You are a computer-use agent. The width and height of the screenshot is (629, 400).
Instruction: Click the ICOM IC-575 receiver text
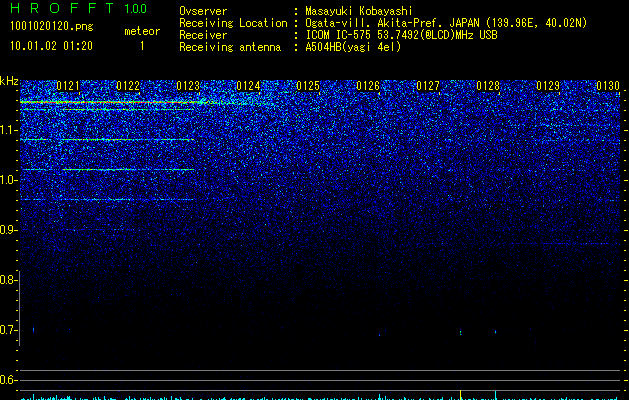[401, 35]
